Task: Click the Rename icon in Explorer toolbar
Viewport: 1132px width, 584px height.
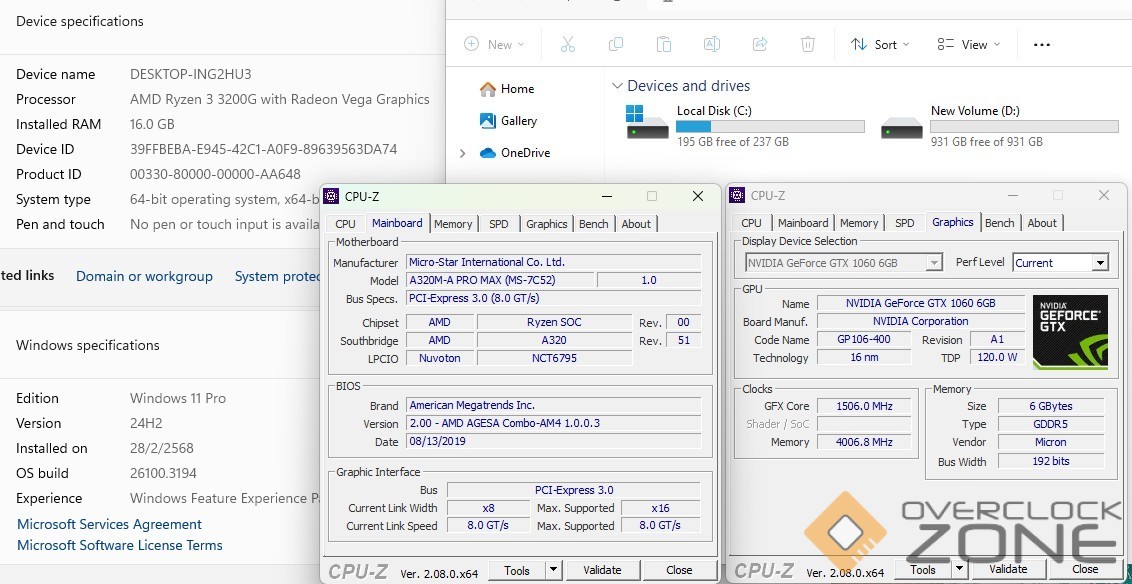Action: tap(711, 44)
